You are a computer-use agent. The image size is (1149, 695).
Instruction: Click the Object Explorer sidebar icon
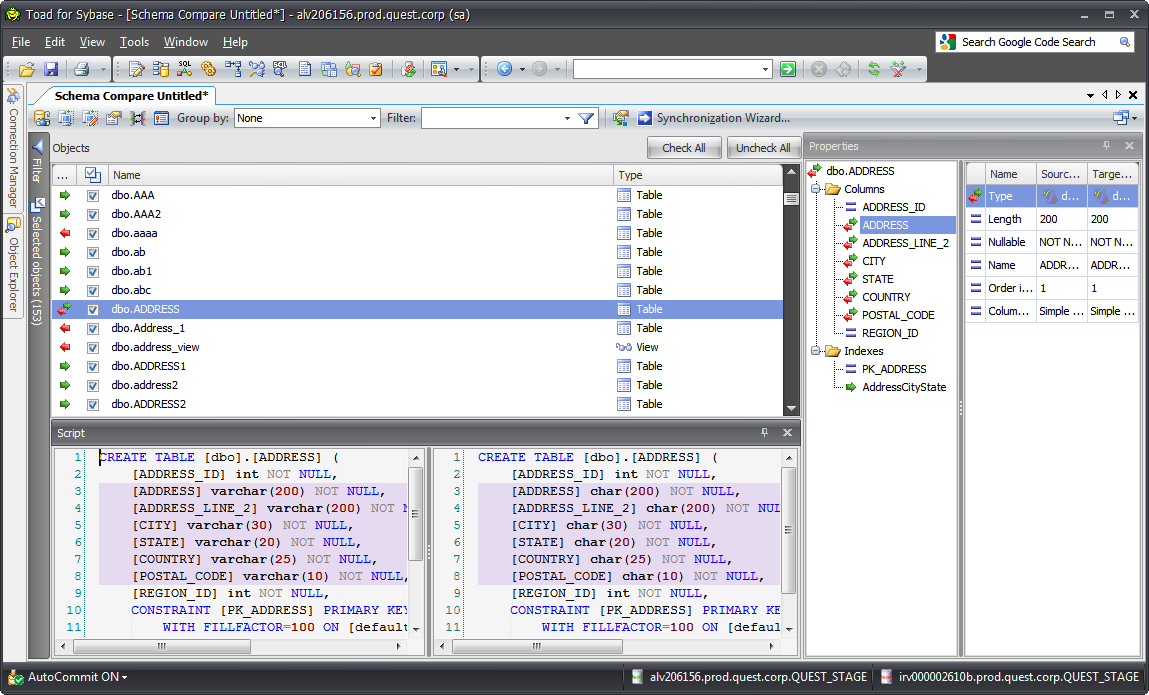click(12, 225)
